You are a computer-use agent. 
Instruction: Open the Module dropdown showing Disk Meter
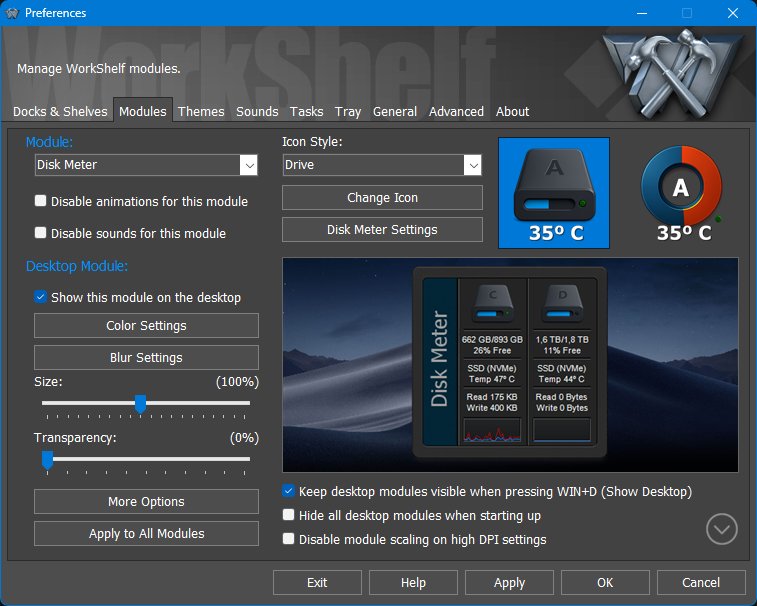pyautogui.click(x=146, y=165)
